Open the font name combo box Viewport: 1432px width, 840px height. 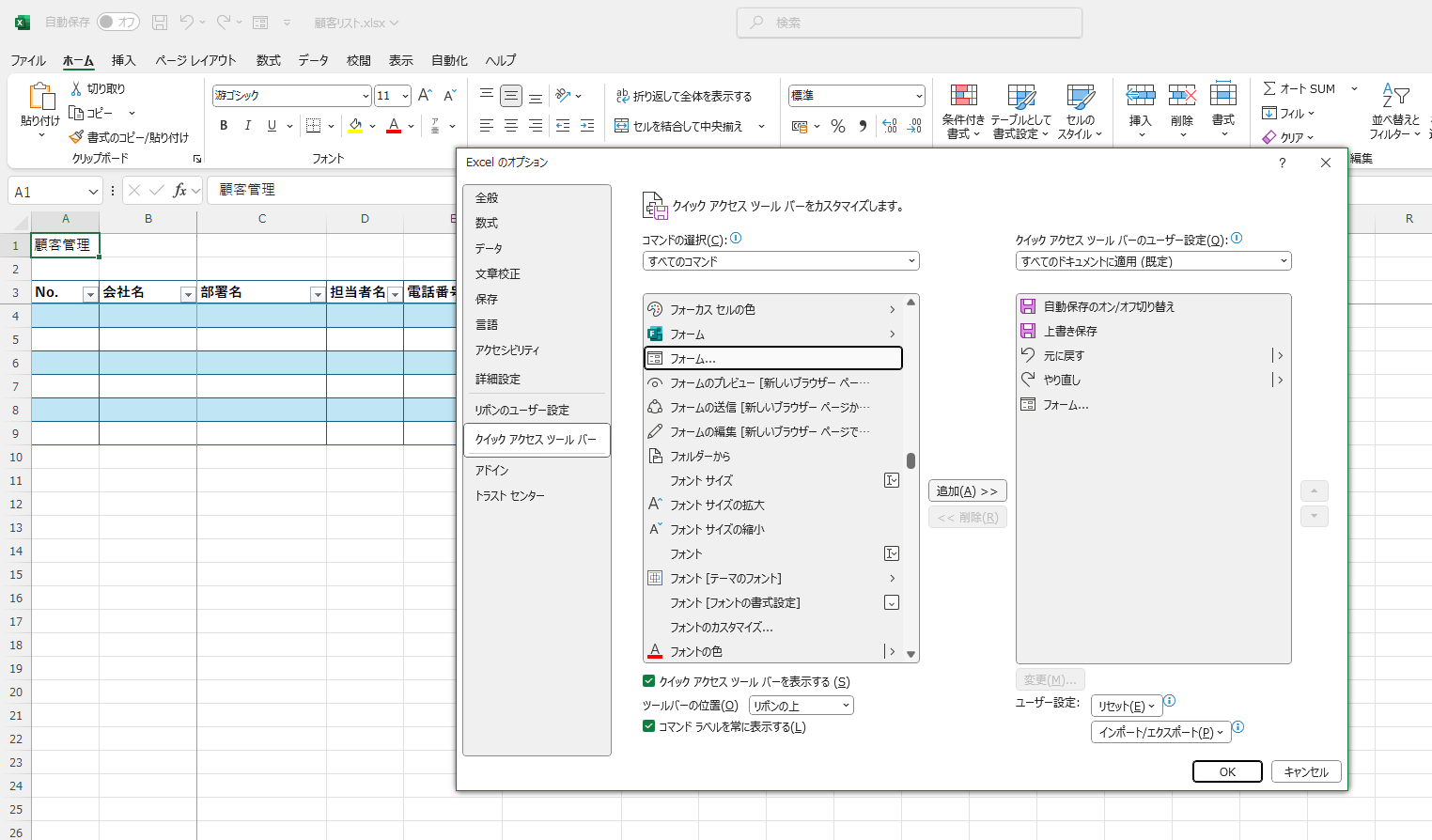click(291, 96)
